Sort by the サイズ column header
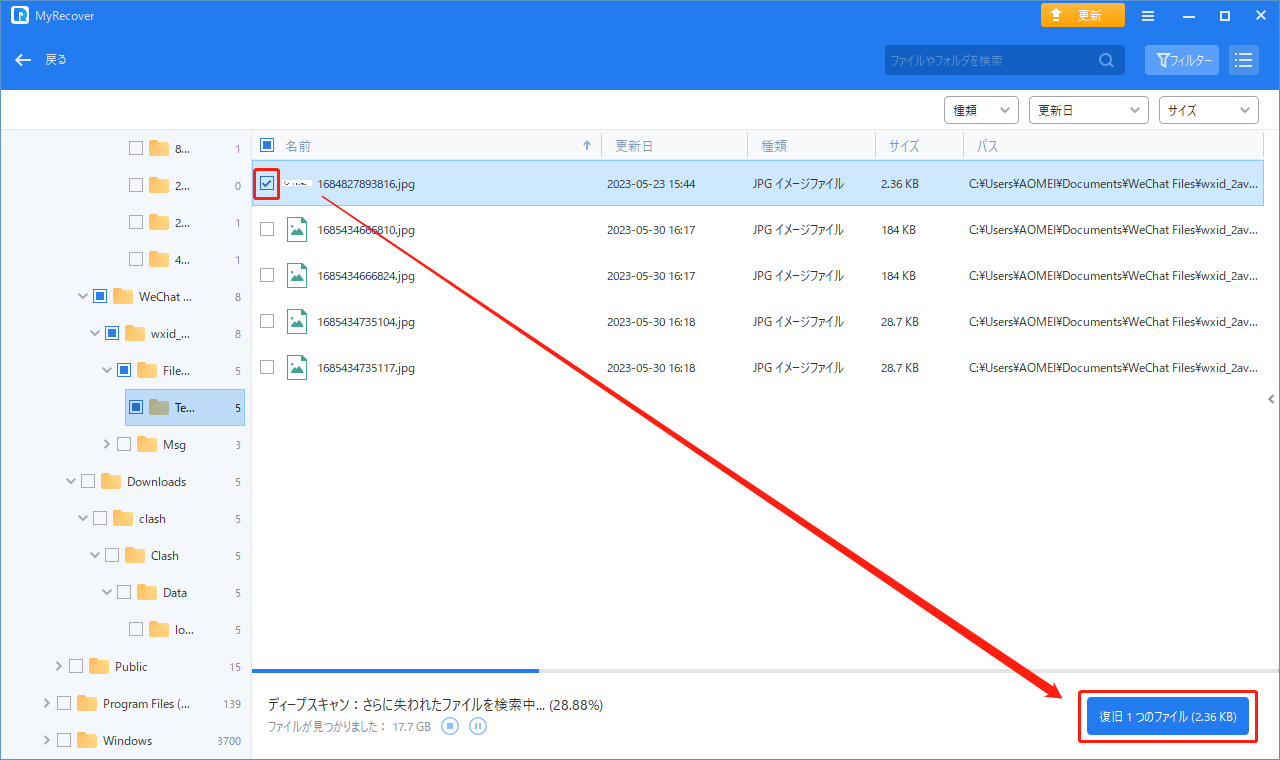This screenshot has width=1280, height=760. click(904, 146)
